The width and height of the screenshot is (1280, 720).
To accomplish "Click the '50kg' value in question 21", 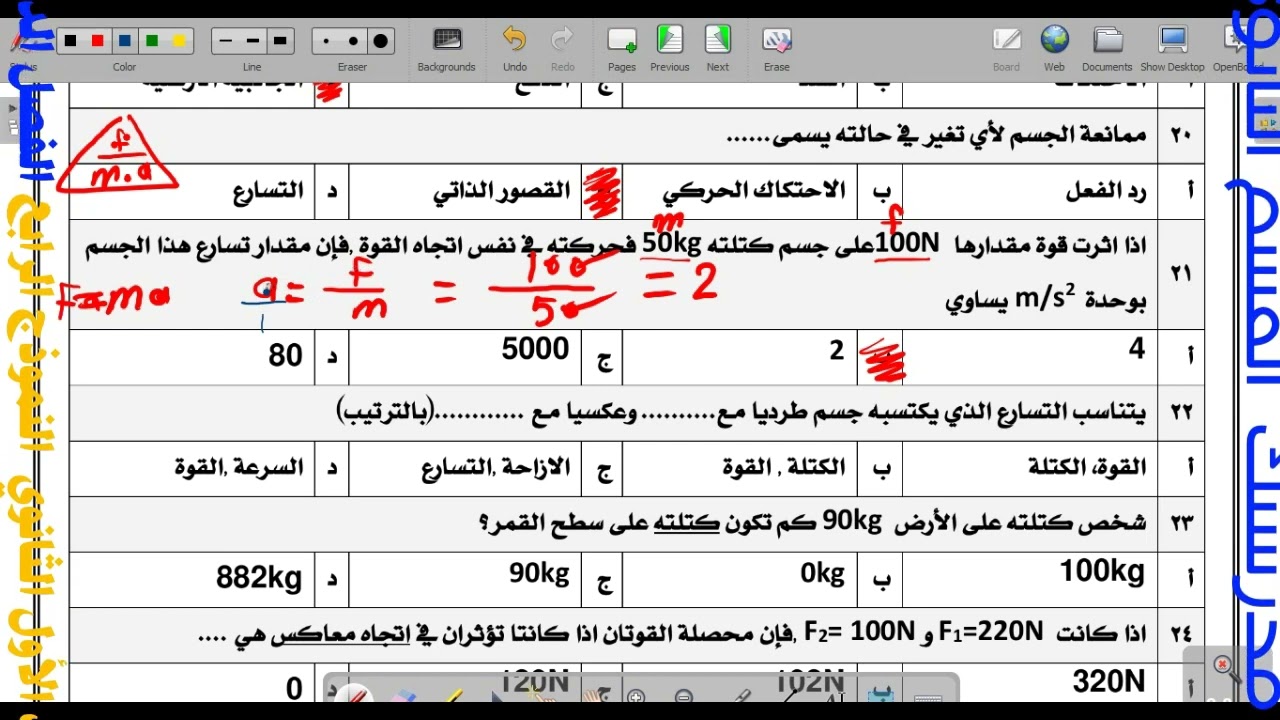I will point(671,244).
